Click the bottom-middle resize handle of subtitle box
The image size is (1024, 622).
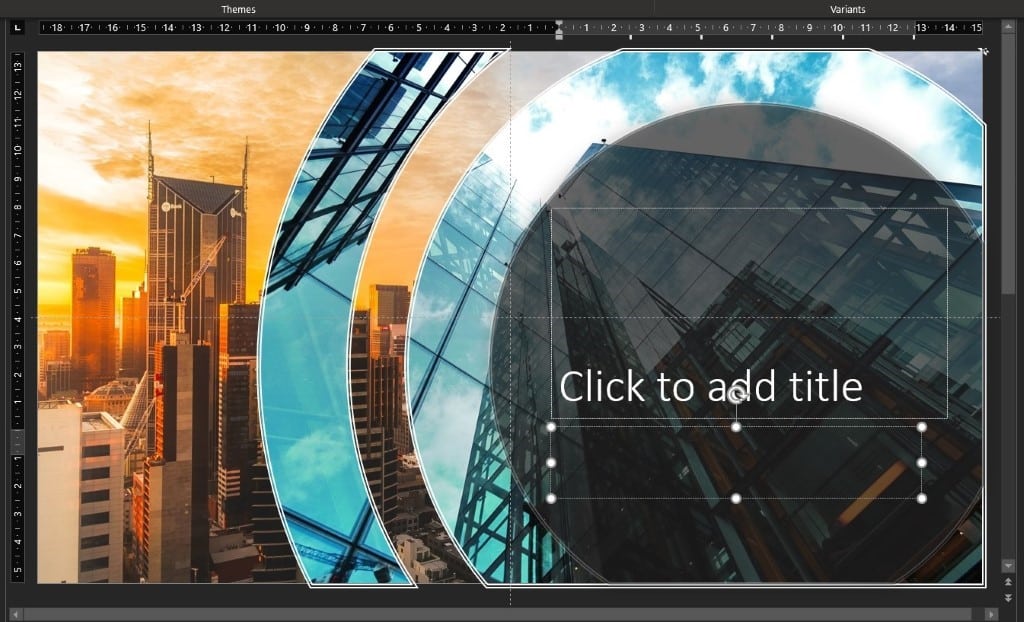pyautogui.click(x=736, y=498)
